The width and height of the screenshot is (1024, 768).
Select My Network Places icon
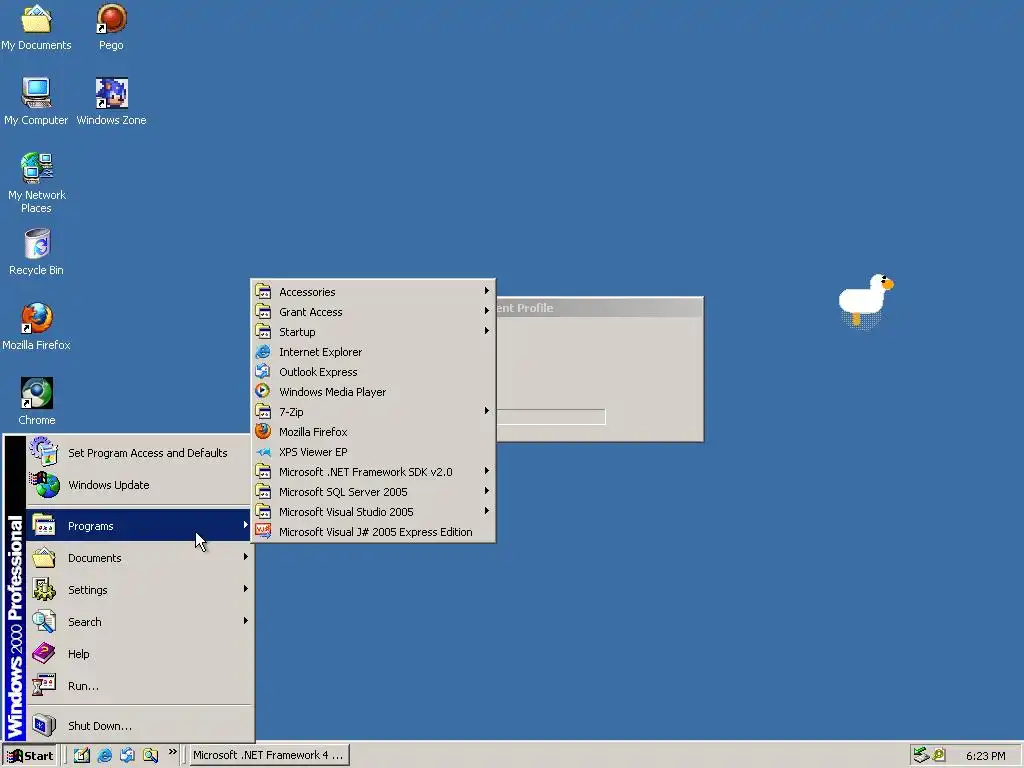pos(36,168)
